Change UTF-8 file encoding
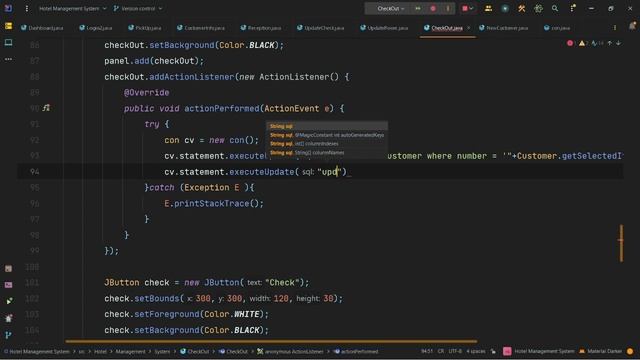 [455, 351]
